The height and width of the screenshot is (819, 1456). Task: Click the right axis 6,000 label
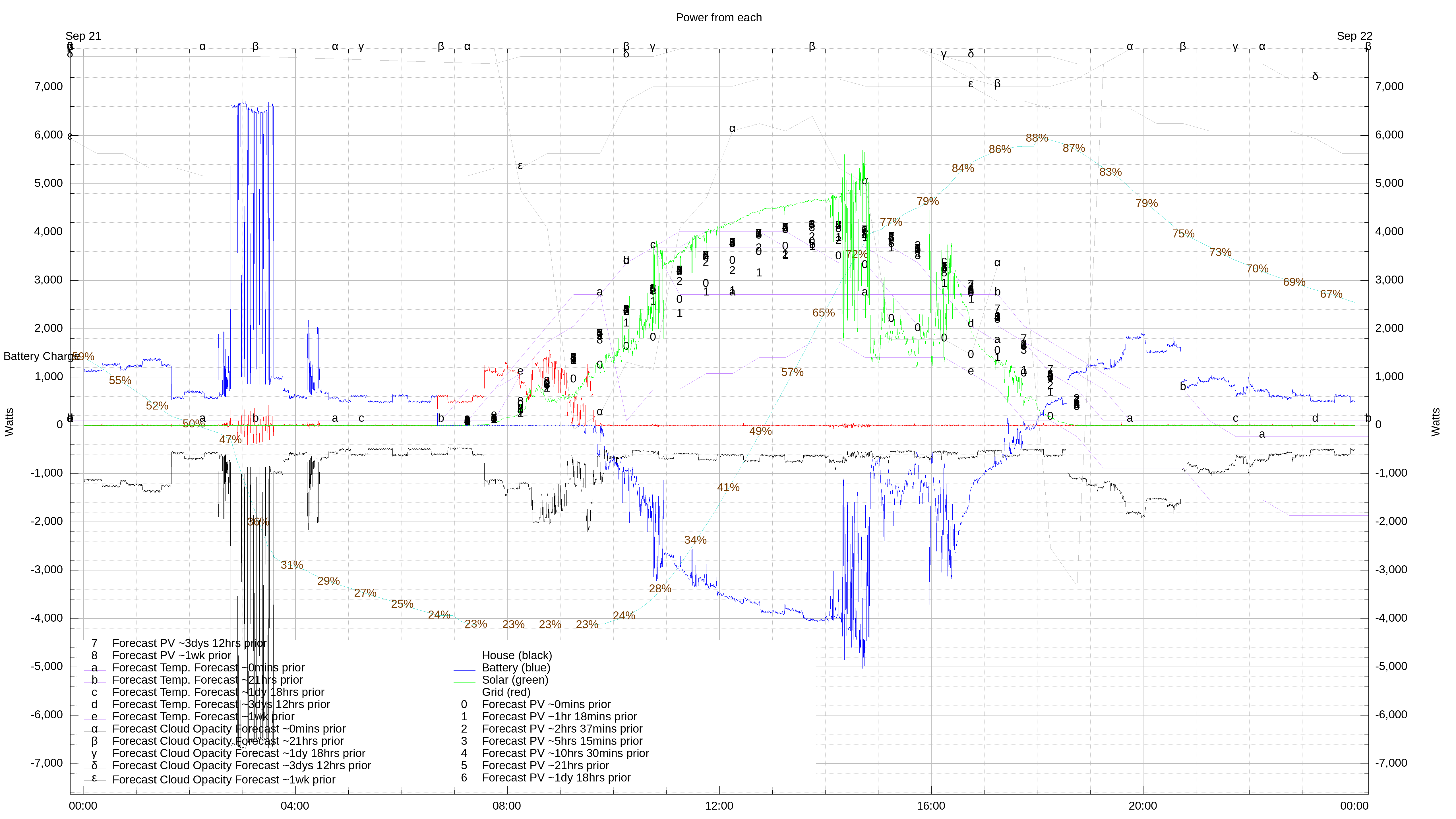point(1389,135)
